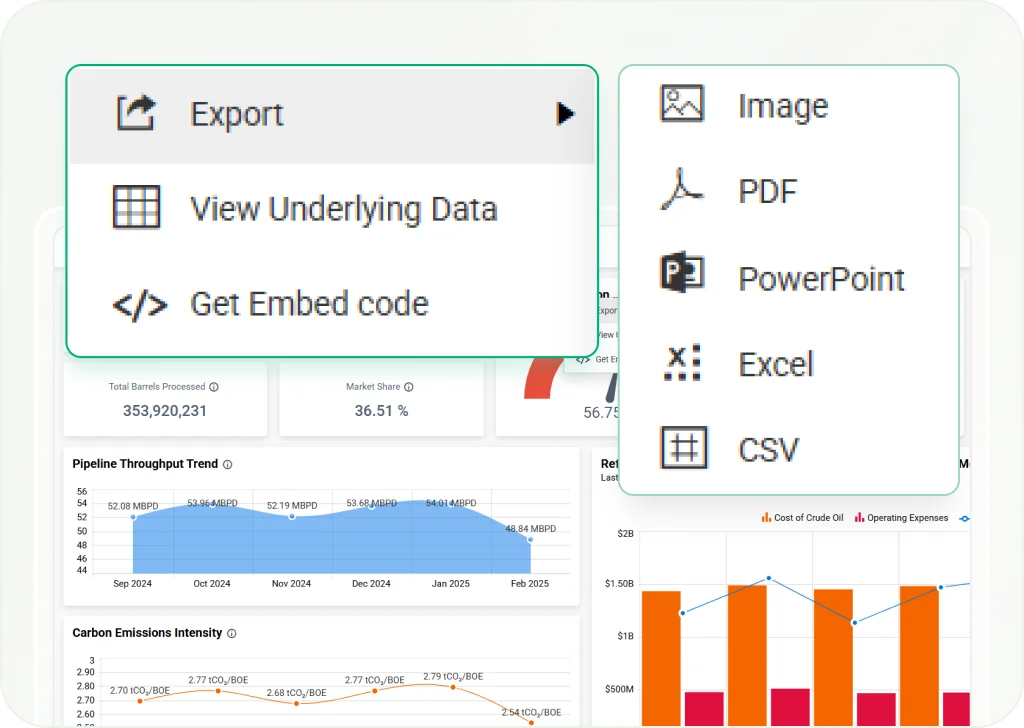Select the Image export picture icon
1024x728 pixels.
[683, 105]
